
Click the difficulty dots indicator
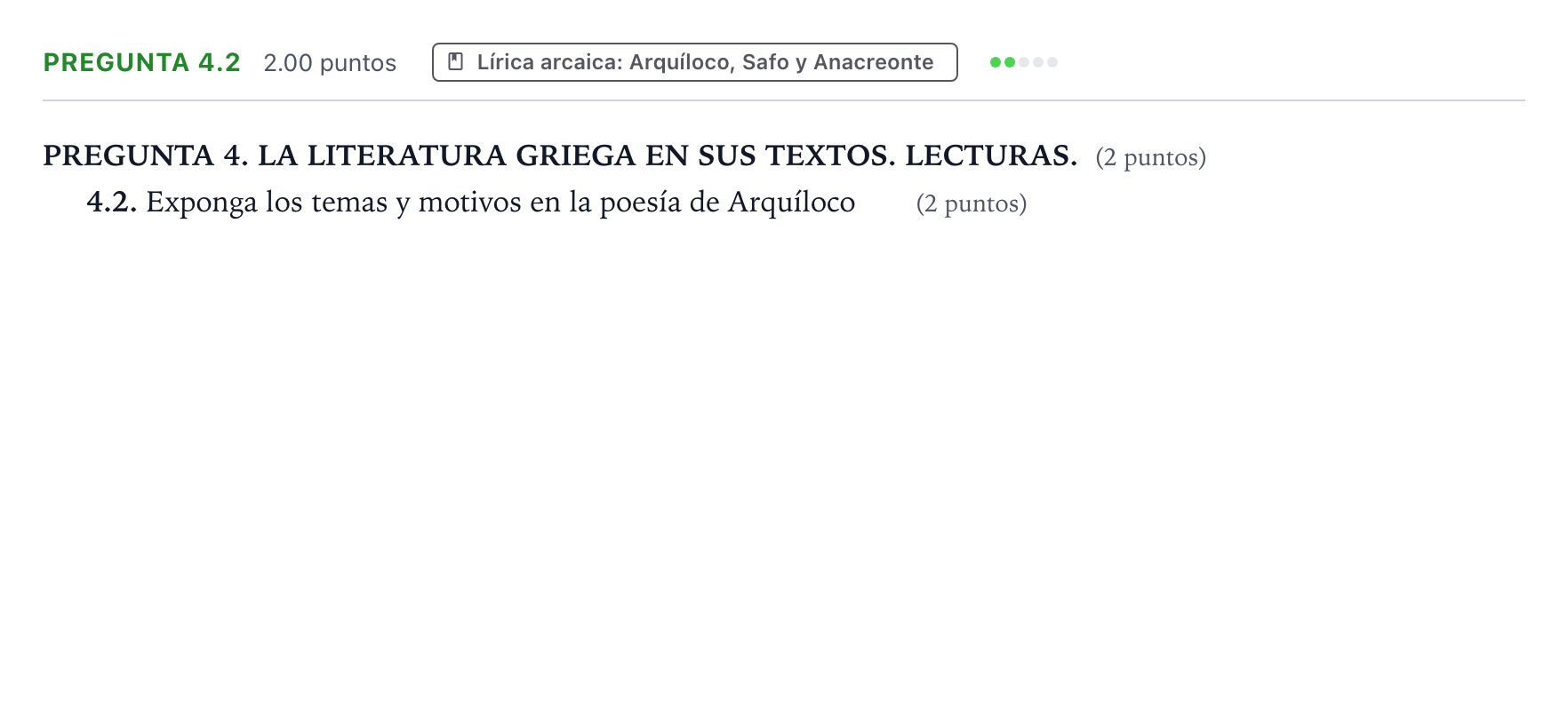(x=1024, y=62)
